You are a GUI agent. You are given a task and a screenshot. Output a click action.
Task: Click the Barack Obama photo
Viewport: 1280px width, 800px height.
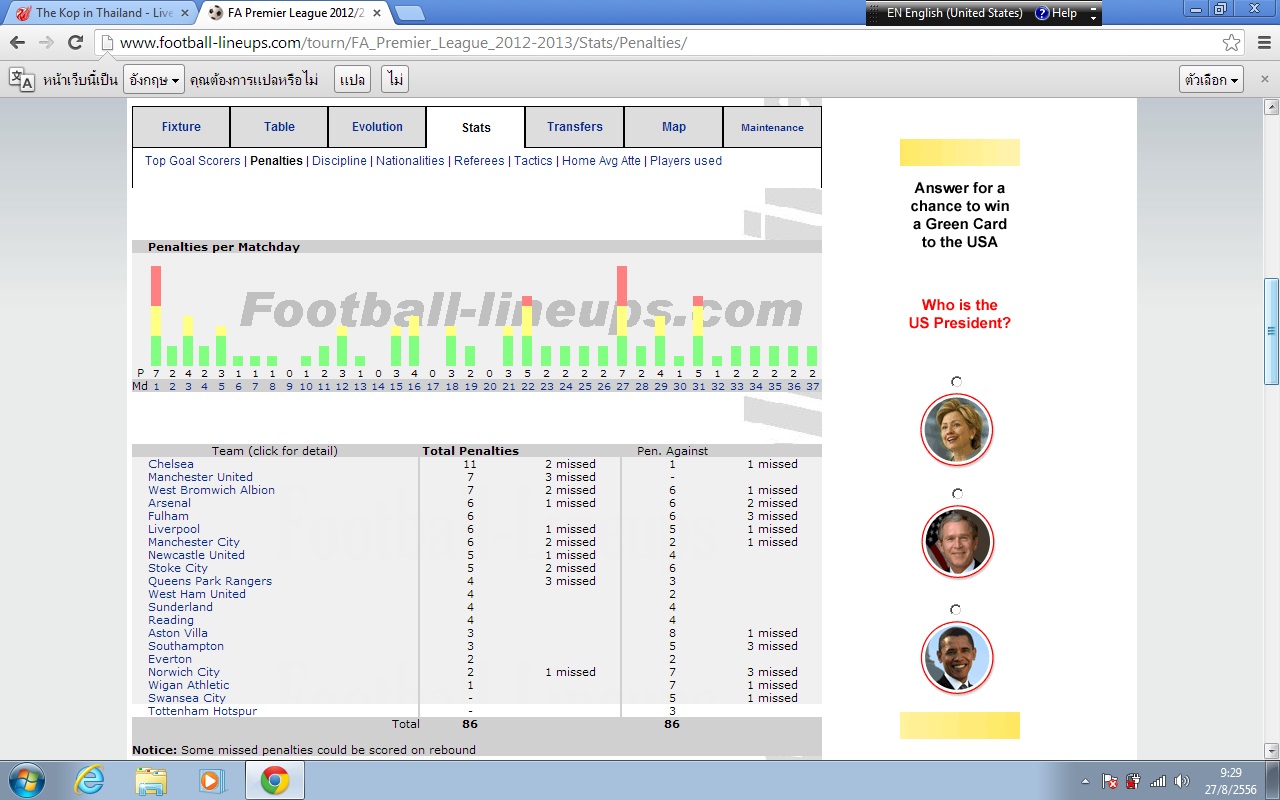pyautogui.click(x=957, y=657)
